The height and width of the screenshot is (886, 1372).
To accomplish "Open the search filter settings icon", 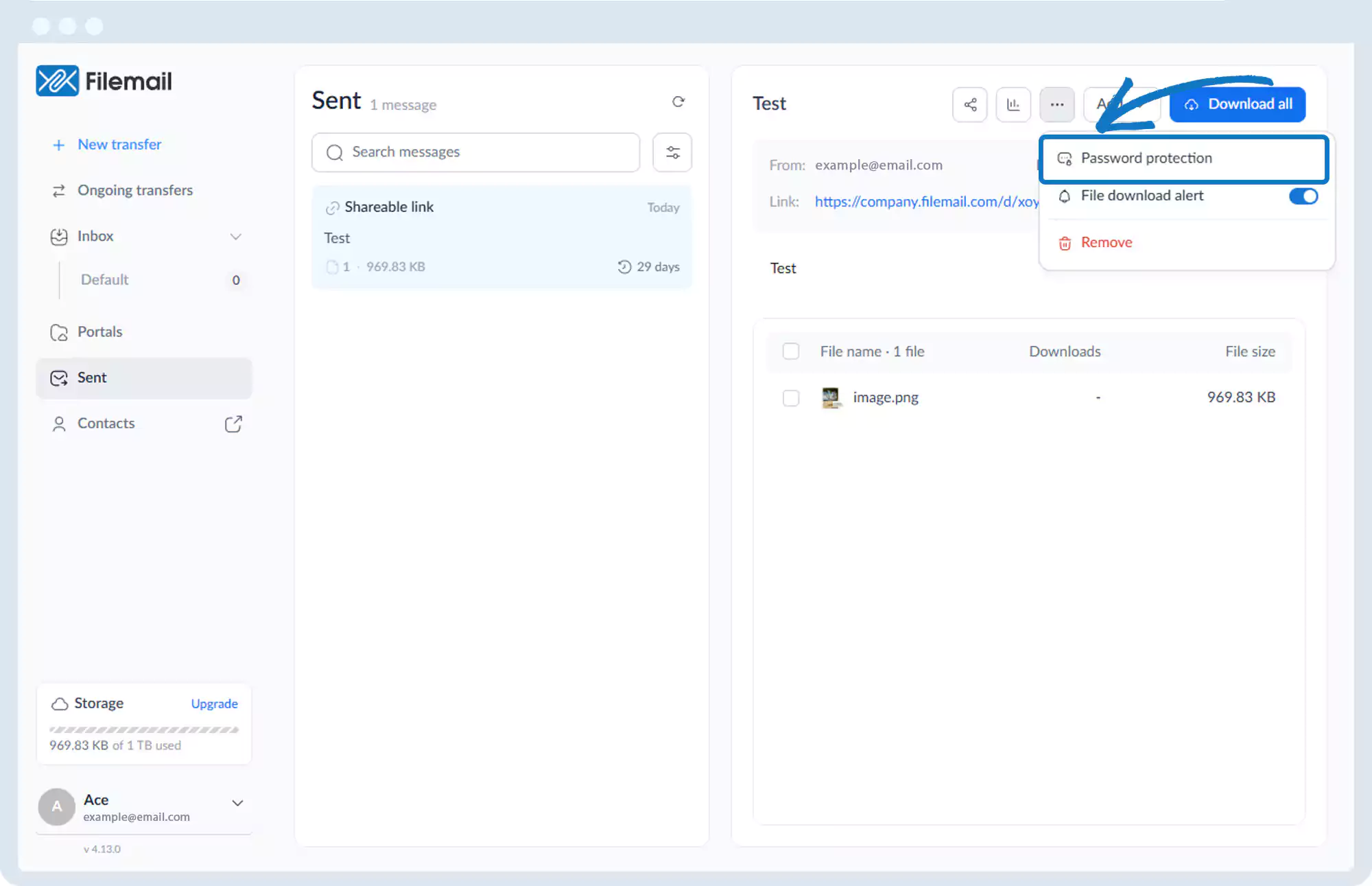I will (x=672, y=152).
